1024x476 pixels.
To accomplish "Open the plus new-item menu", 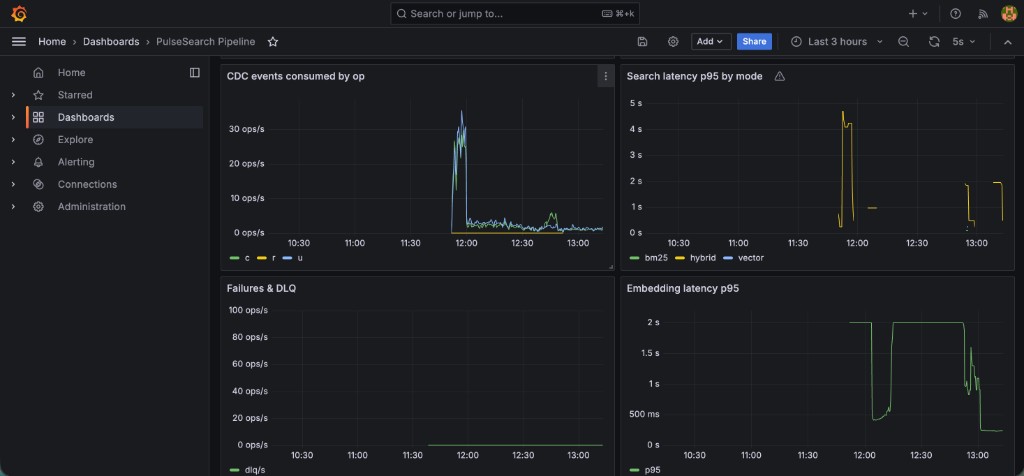I will (x=918, y=14).
